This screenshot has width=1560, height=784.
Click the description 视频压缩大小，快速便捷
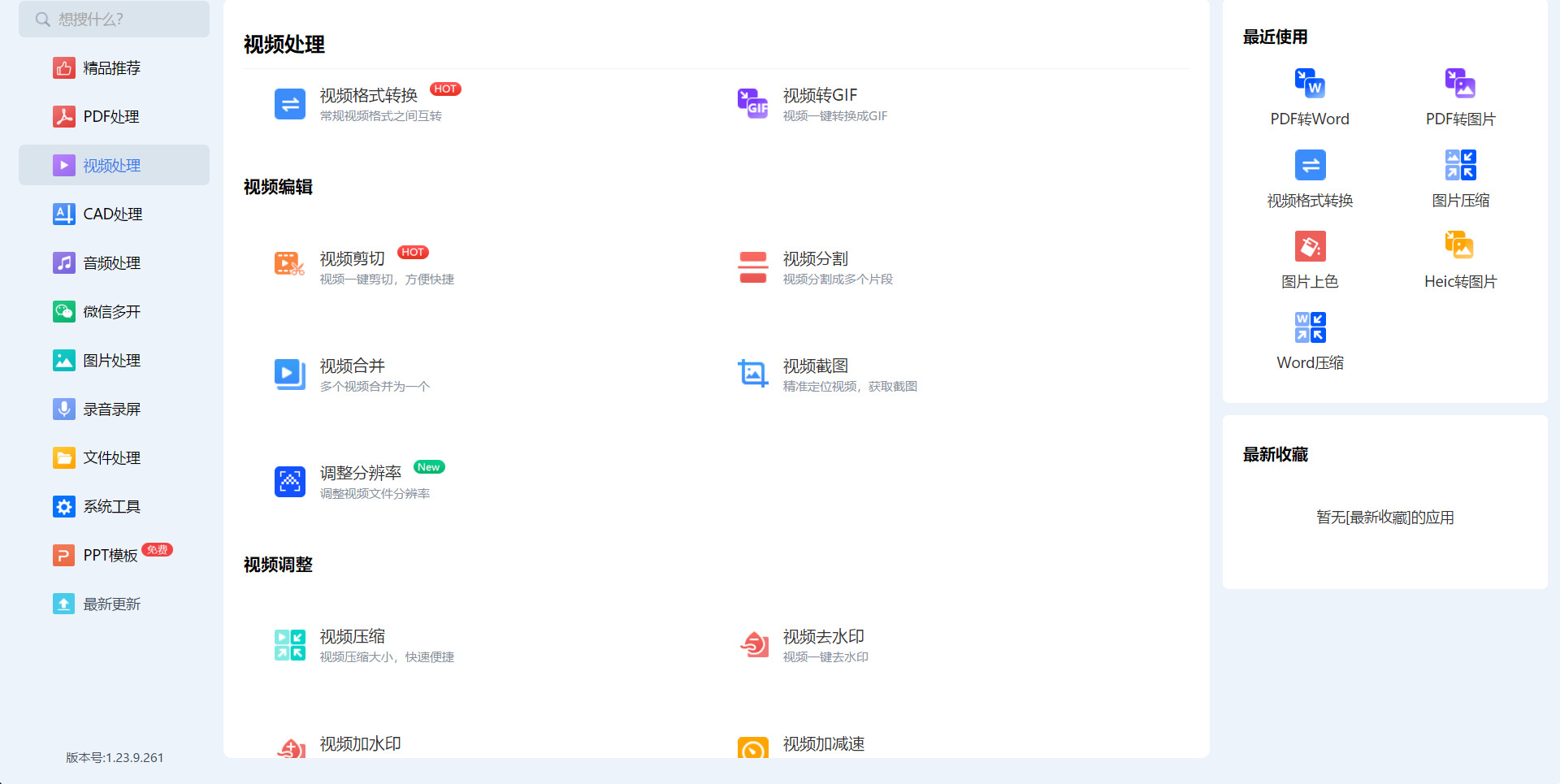[x=387, y=657]
